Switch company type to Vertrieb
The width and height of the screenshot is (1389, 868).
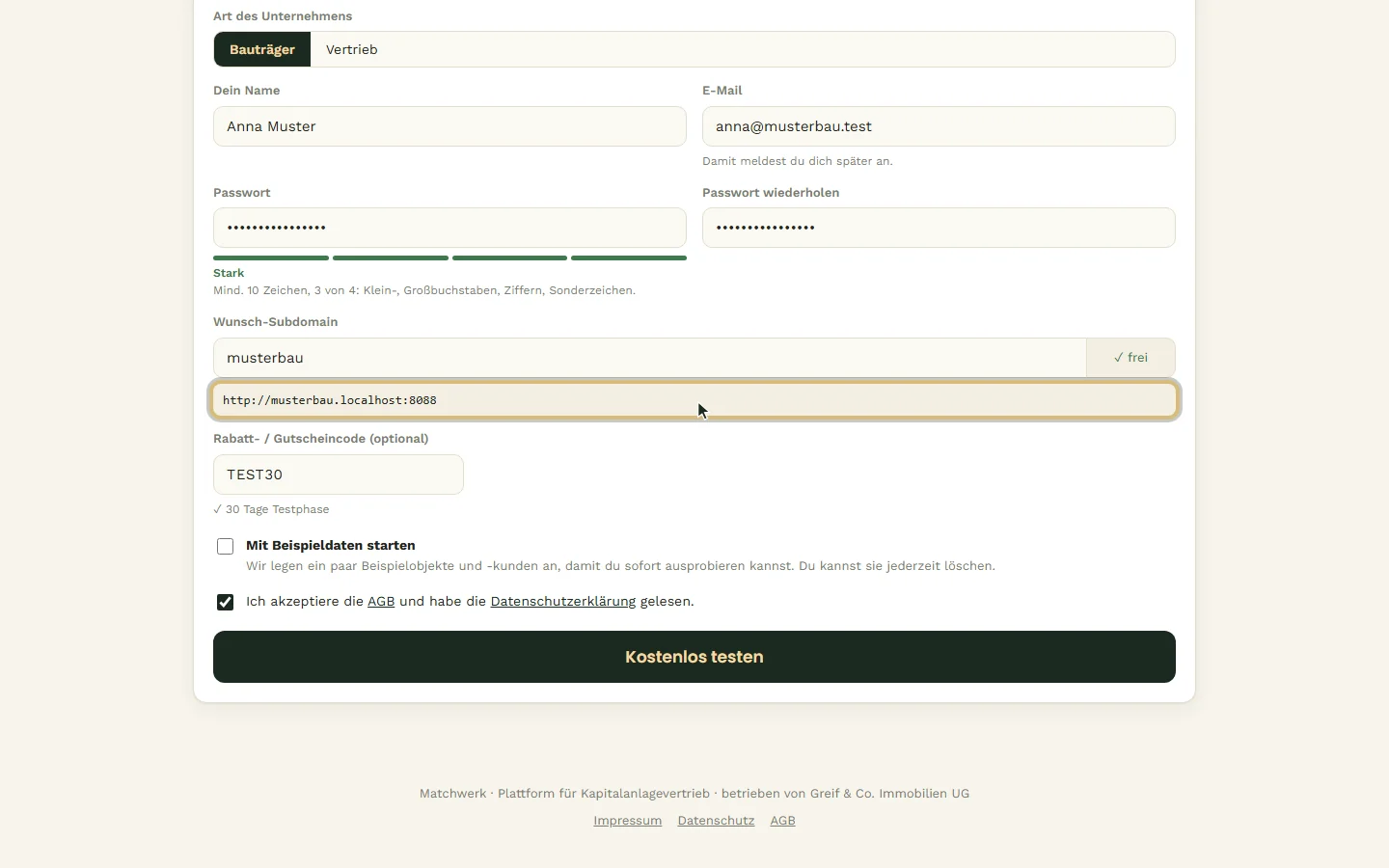pyautogui.click(x=351, y=49)
